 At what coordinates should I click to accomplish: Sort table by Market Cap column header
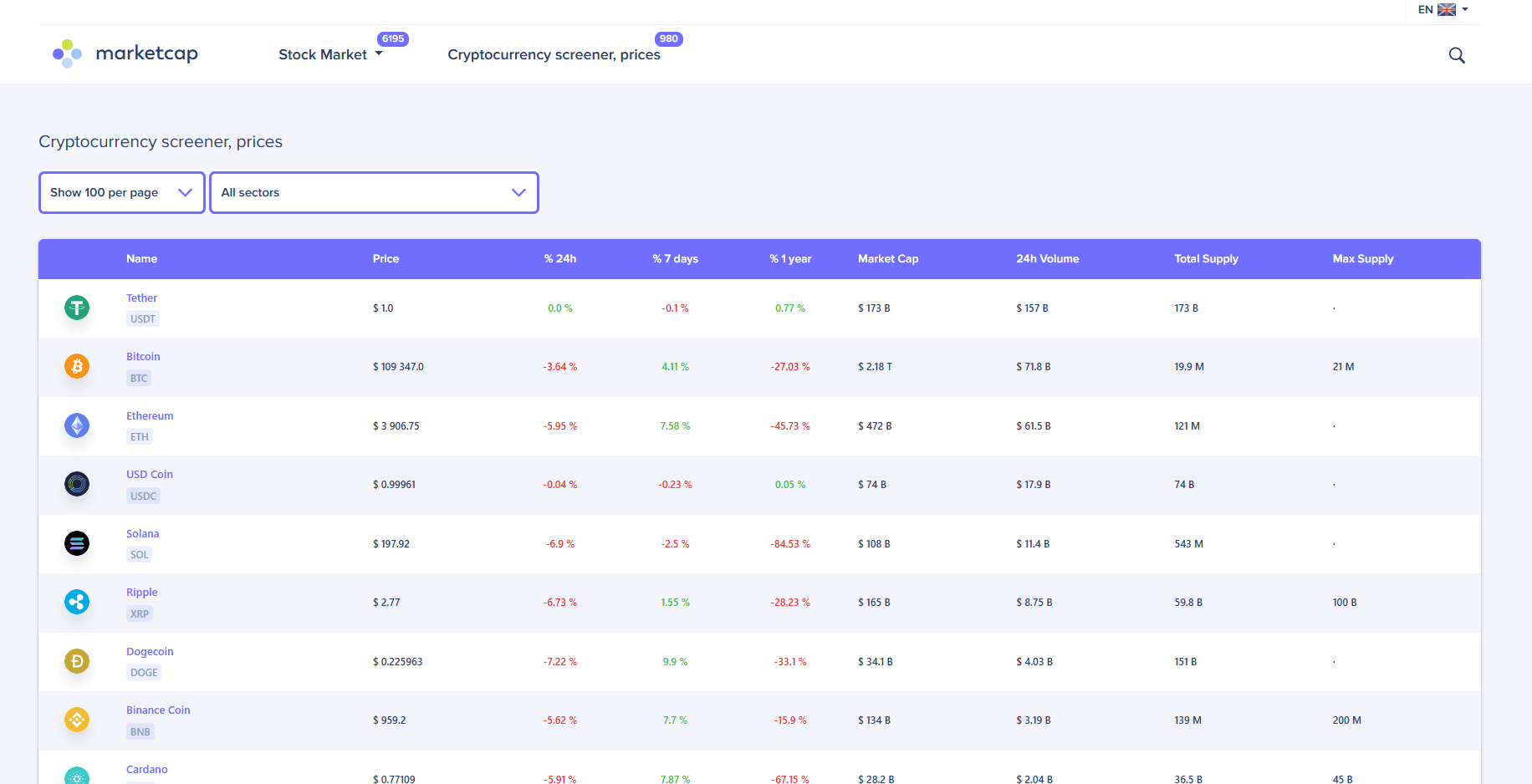888,259
